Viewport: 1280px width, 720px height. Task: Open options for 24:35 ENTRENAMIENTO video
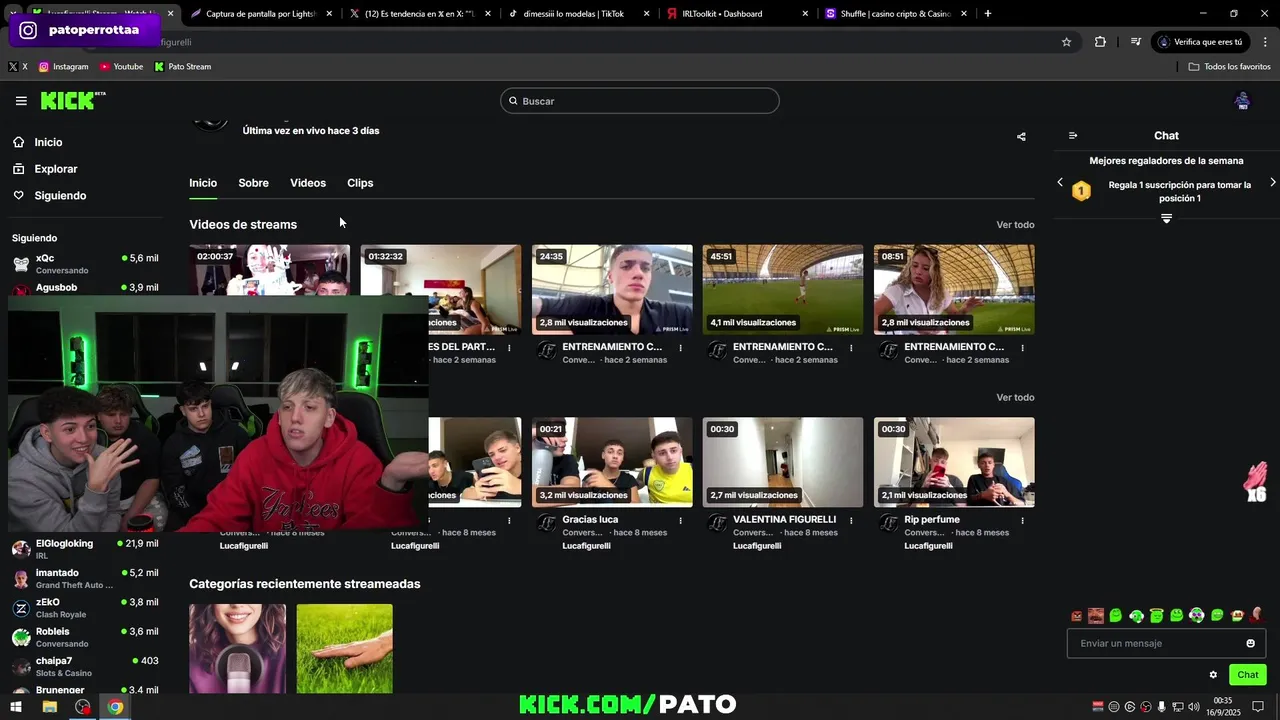point(681,348)
